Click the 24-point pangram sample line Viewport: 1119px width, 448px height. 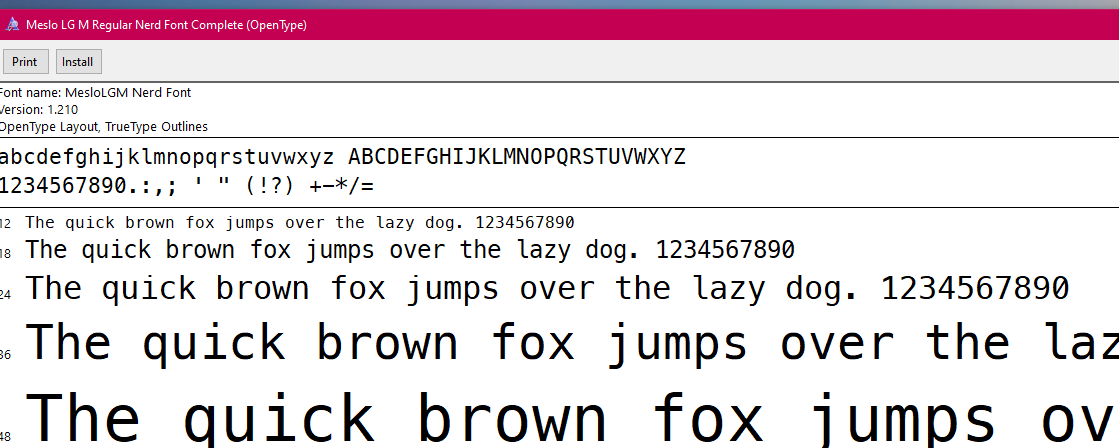(x=547, y=289)
